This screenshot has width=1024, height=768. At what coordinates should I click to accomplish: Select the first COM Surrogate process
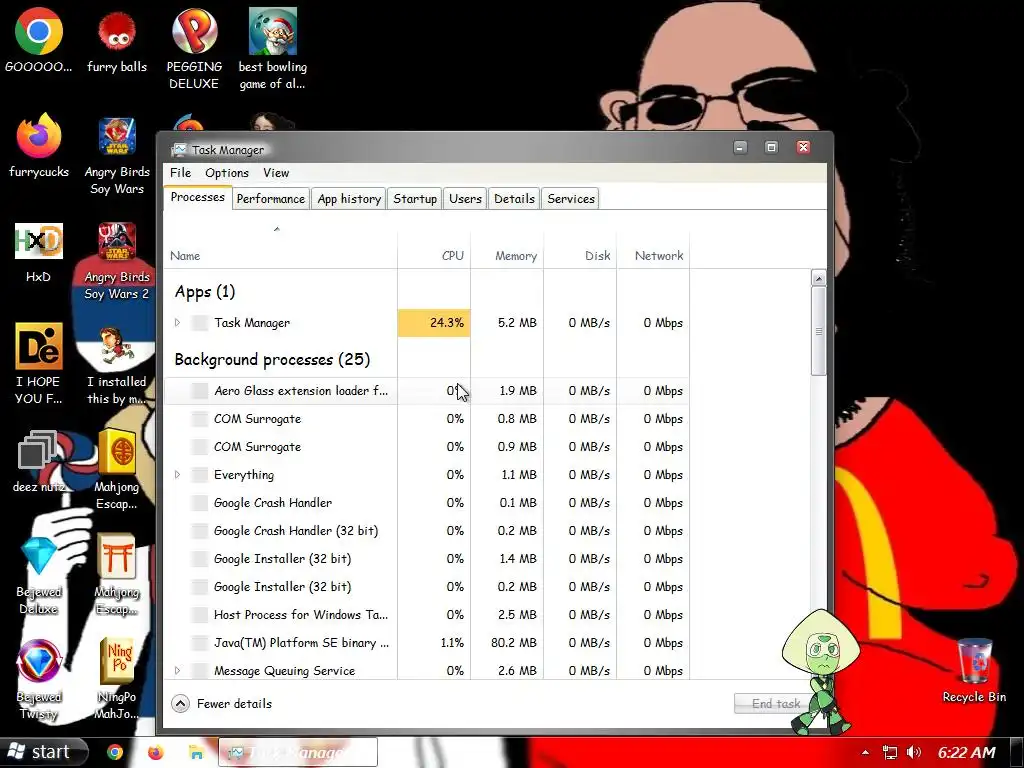(x=426, y=419)
